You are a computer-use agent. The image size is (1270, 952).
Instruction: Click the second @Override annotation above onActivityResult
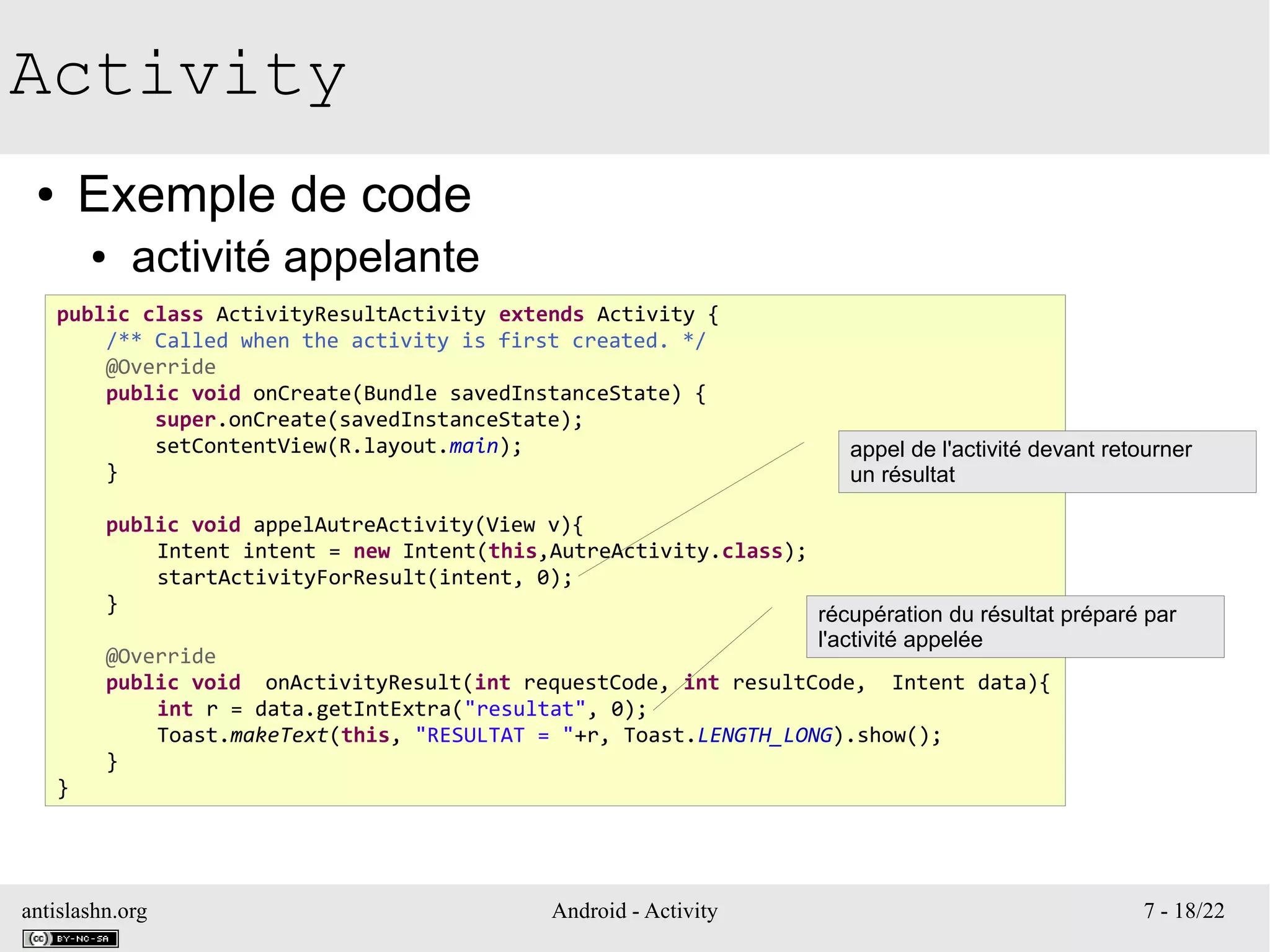pyautogui.click(x=161, y=656)
